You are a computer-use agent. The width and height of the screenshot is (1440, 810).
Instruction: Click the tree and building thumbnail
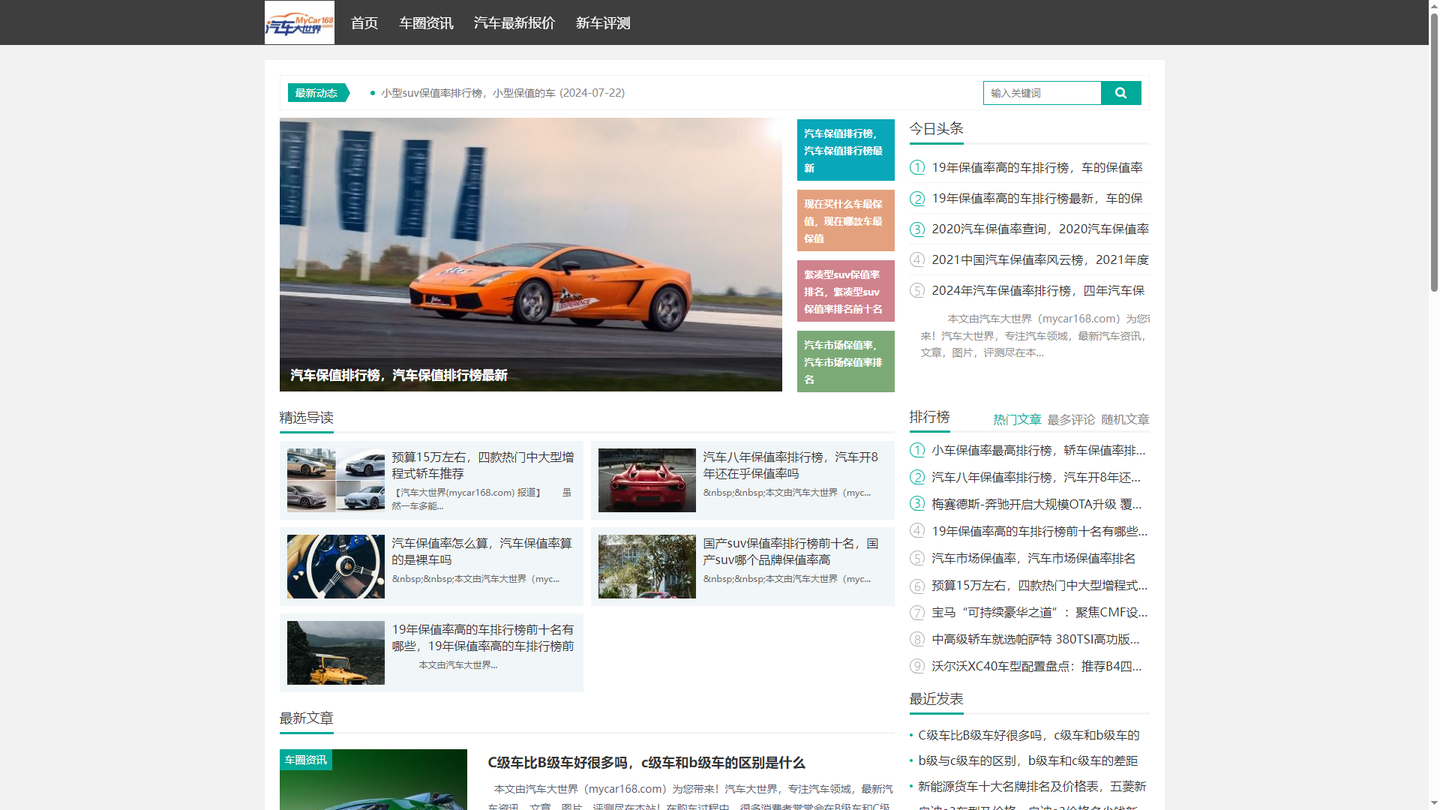pos(647,566)
